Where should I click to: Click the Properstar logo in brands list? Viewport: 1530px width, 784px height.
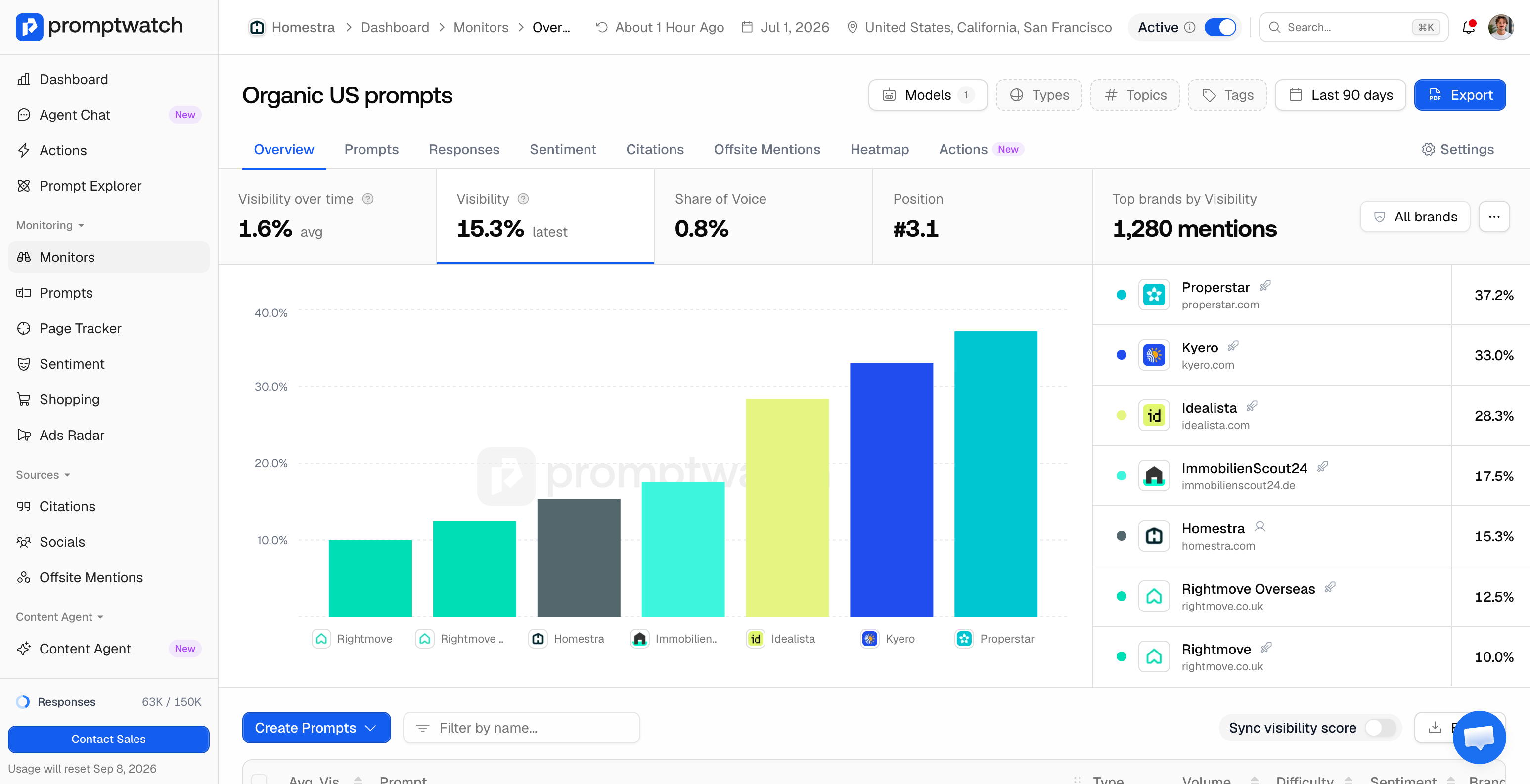[x=1154, y=295]
